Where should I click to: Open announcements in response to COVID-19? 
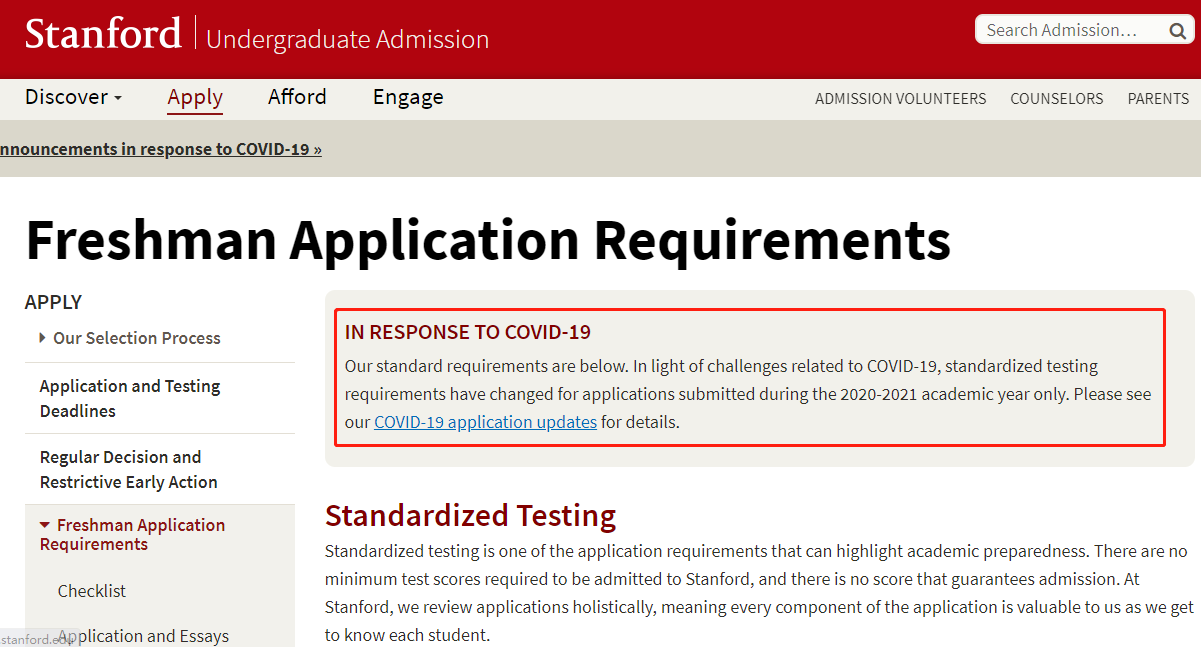(x=161, y=149)
